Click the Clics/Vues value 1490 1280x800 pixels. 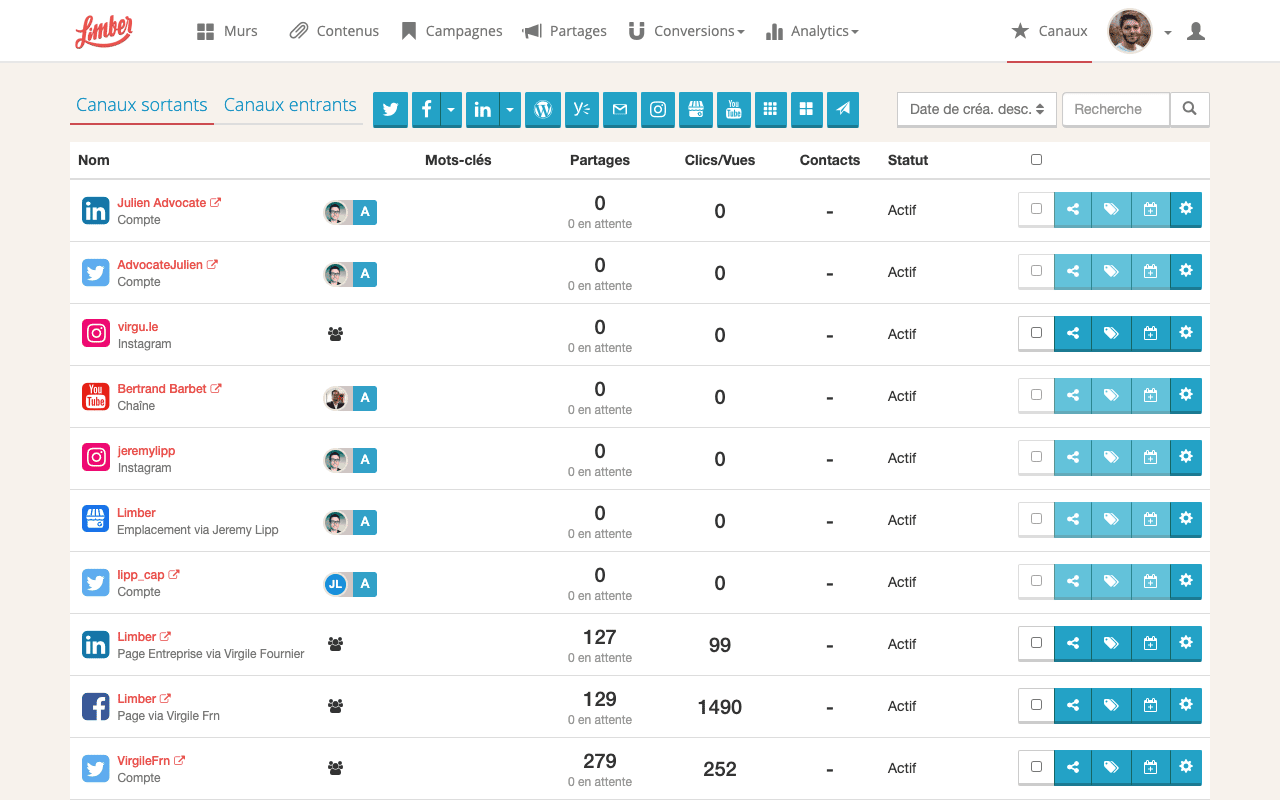(x=720, y=707)
